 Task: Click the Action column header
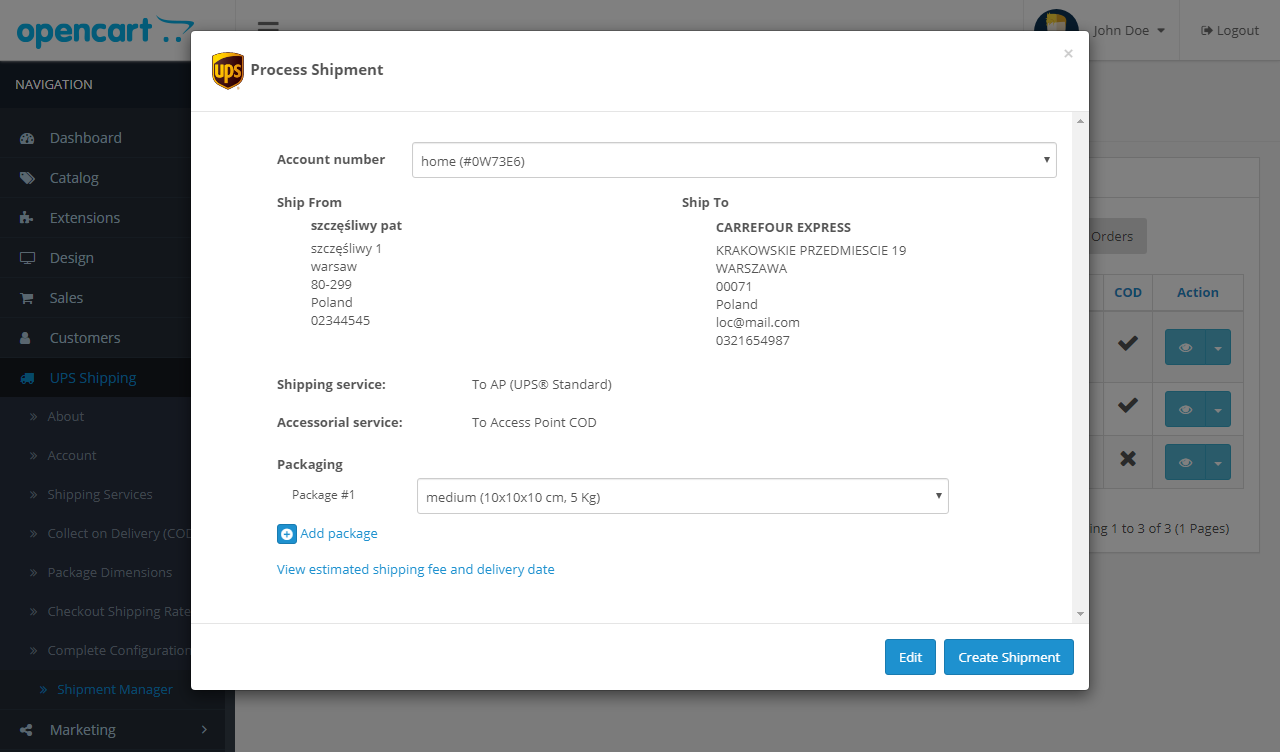[x=1198, y=292]
